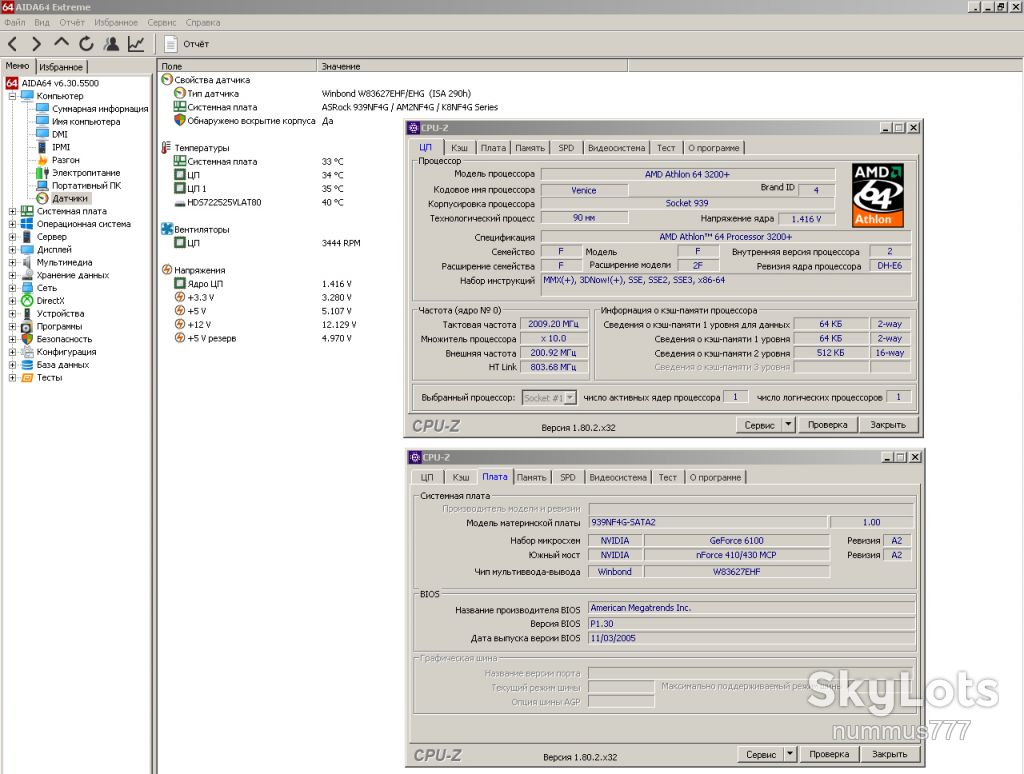Select Имя компьютера tree item

point(86,121)
